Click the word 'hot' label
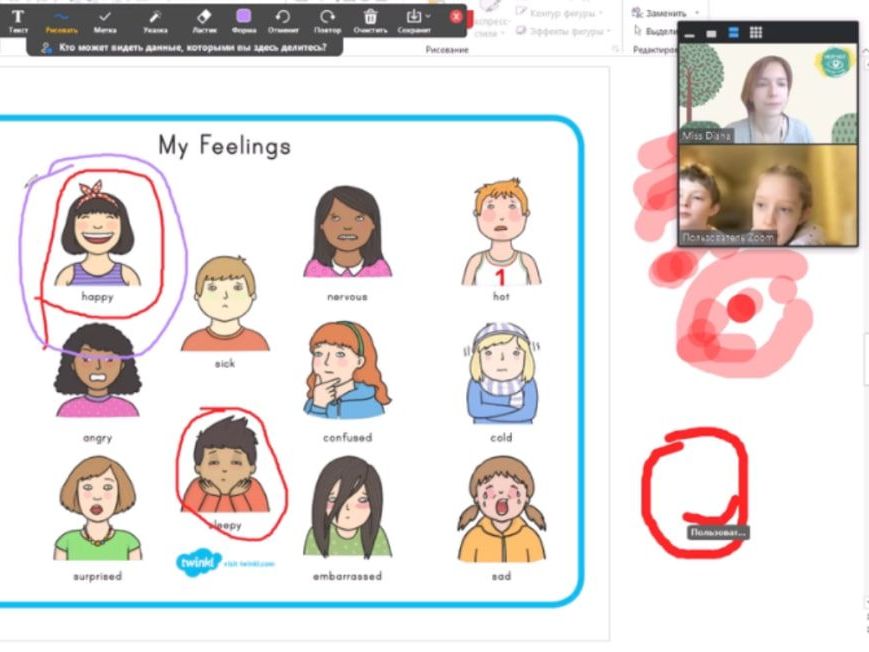Image resolution: width=869 pixels, height=652 pixels. click(x=501, y=297)
